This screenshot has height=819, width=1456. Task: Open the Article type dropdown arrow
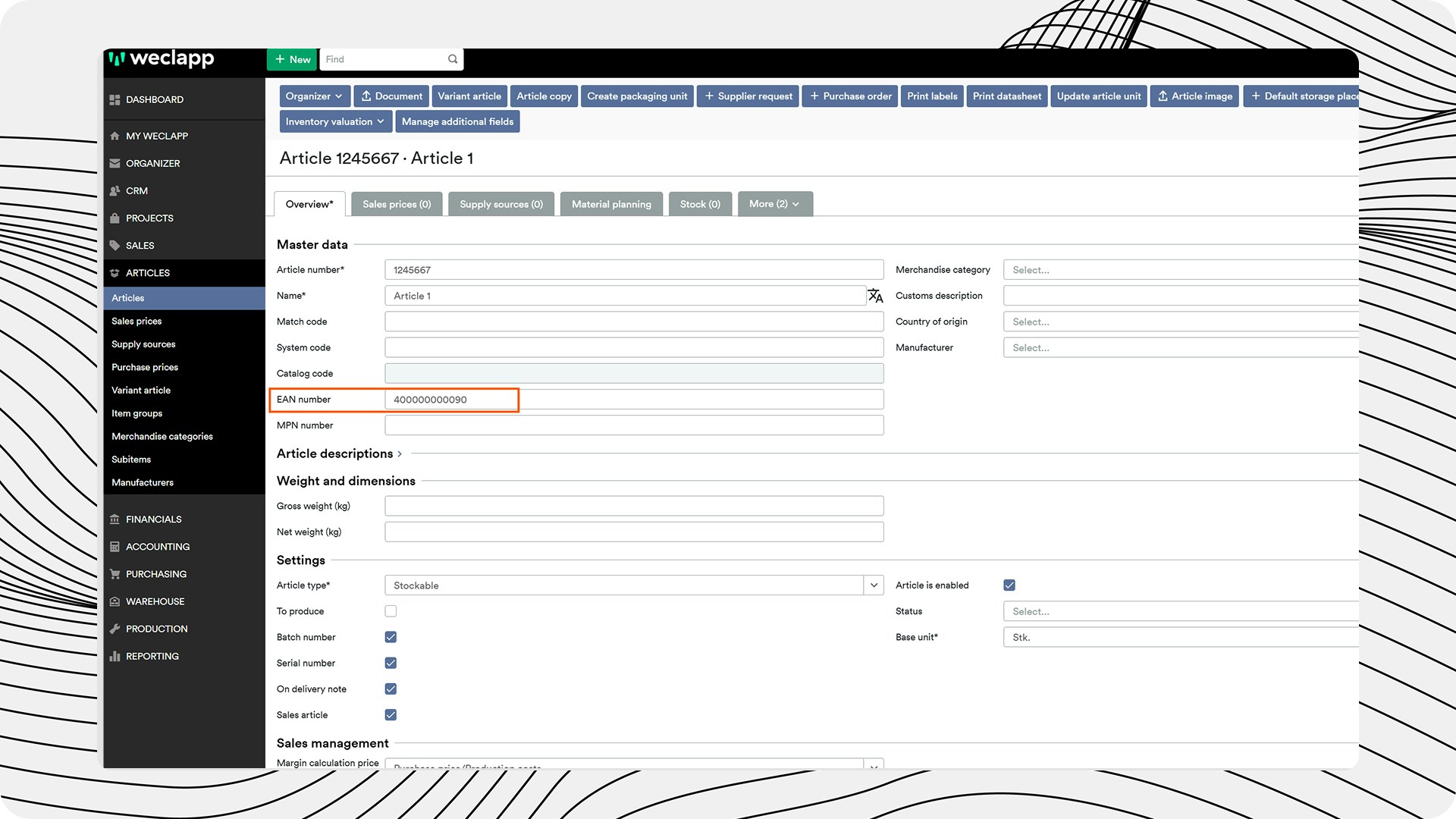[874, 585]
